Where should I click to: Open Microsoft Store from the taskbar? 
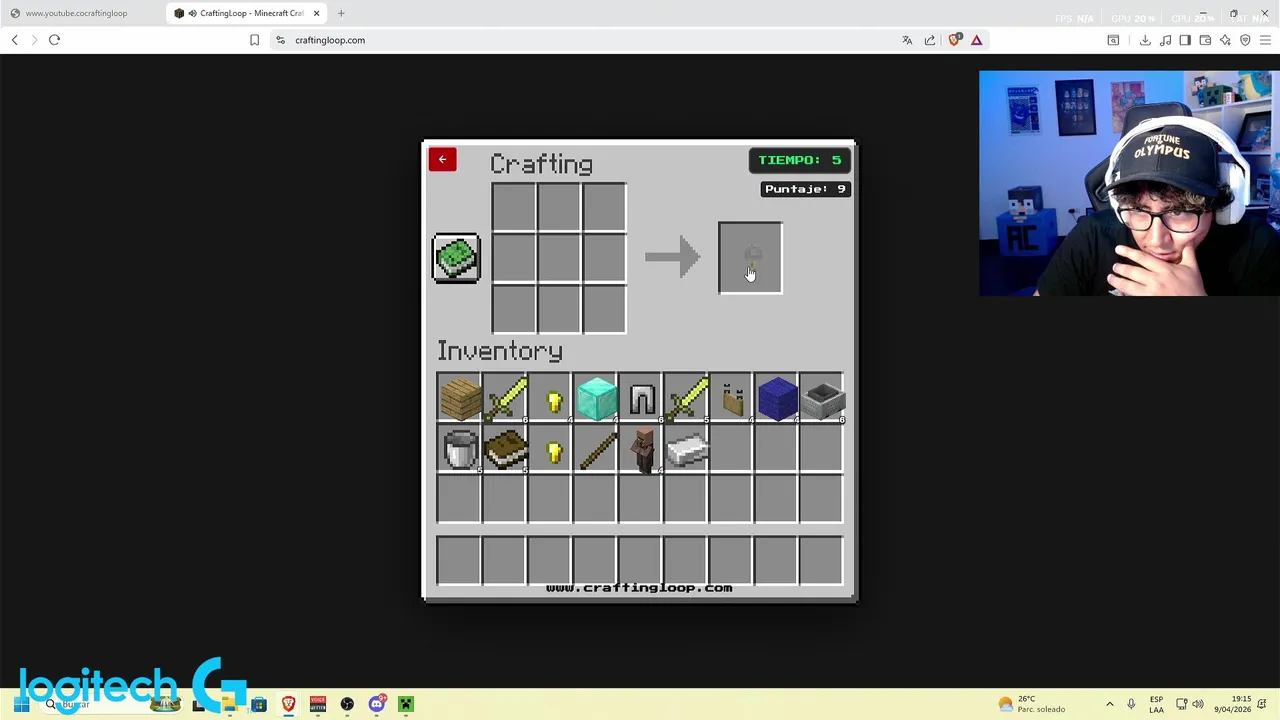259,704
